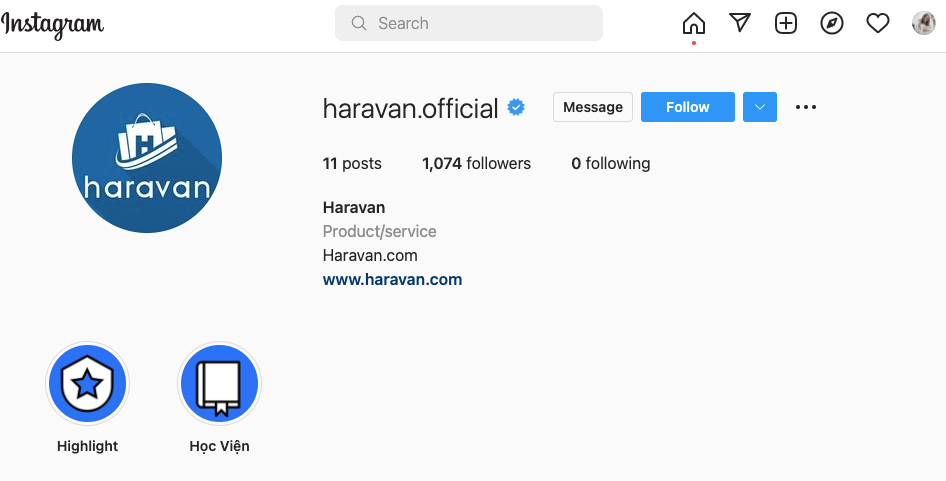Click the verified badge next to haravan.official
This screenshot has width=946, height=481.
click(x=516, y=107)
